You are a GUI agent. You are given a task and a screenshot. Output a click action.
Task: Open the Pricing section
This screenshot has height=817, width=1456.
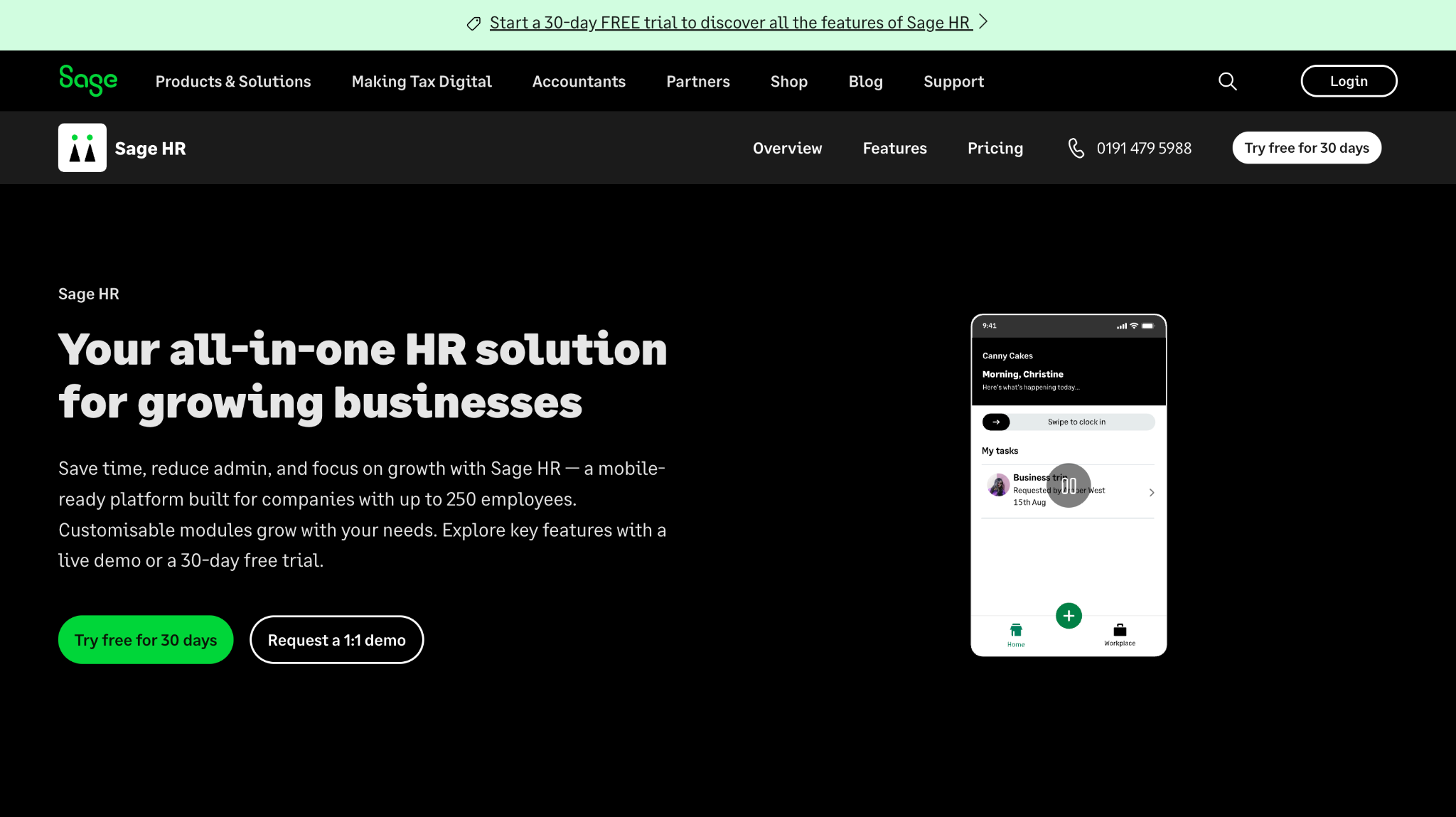[x=995, y=148]
